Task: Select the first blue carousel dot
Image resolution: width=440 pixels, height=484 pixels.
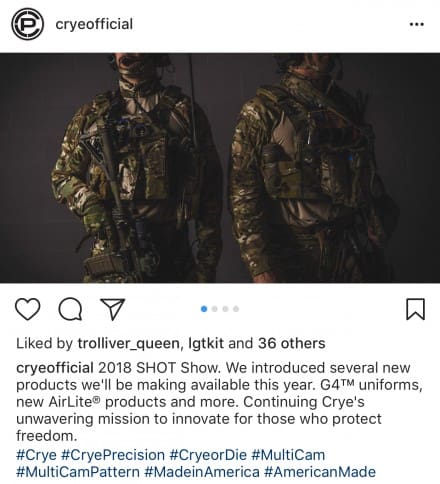Action: click(204, 309)
